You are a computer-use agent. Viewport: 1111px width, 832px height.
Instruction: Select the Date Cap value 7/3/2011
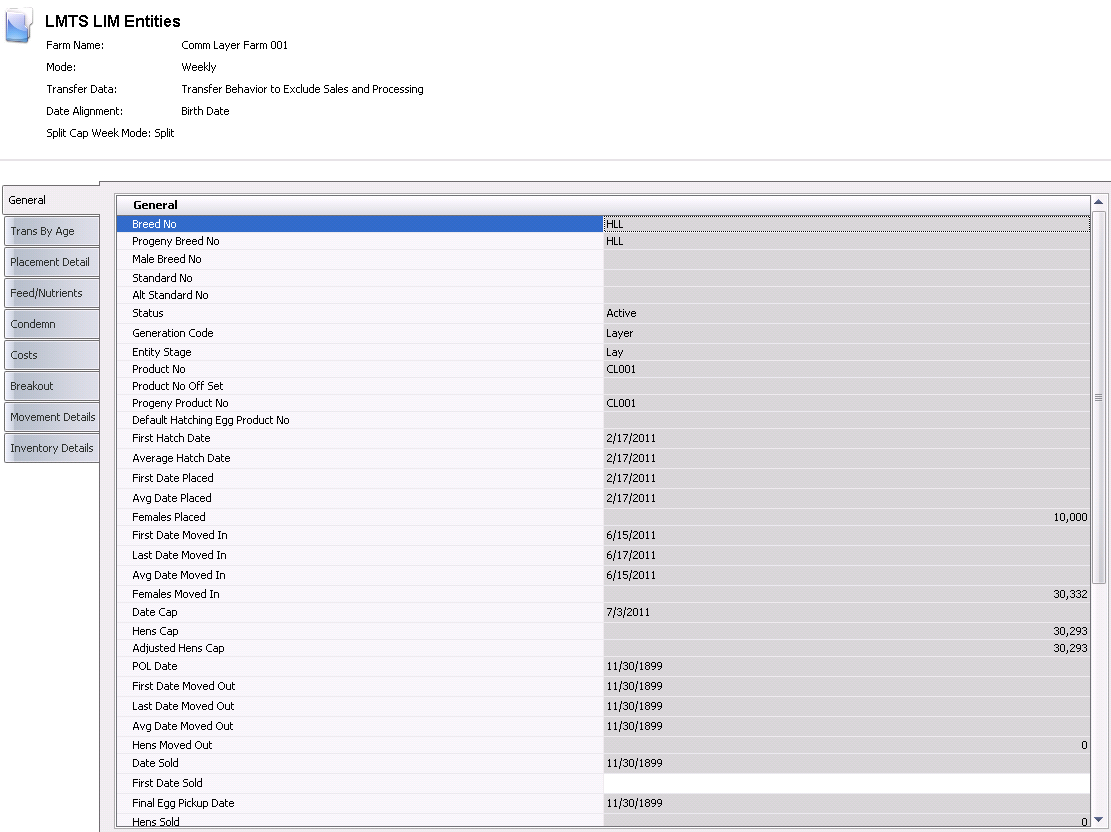point(628,612)
